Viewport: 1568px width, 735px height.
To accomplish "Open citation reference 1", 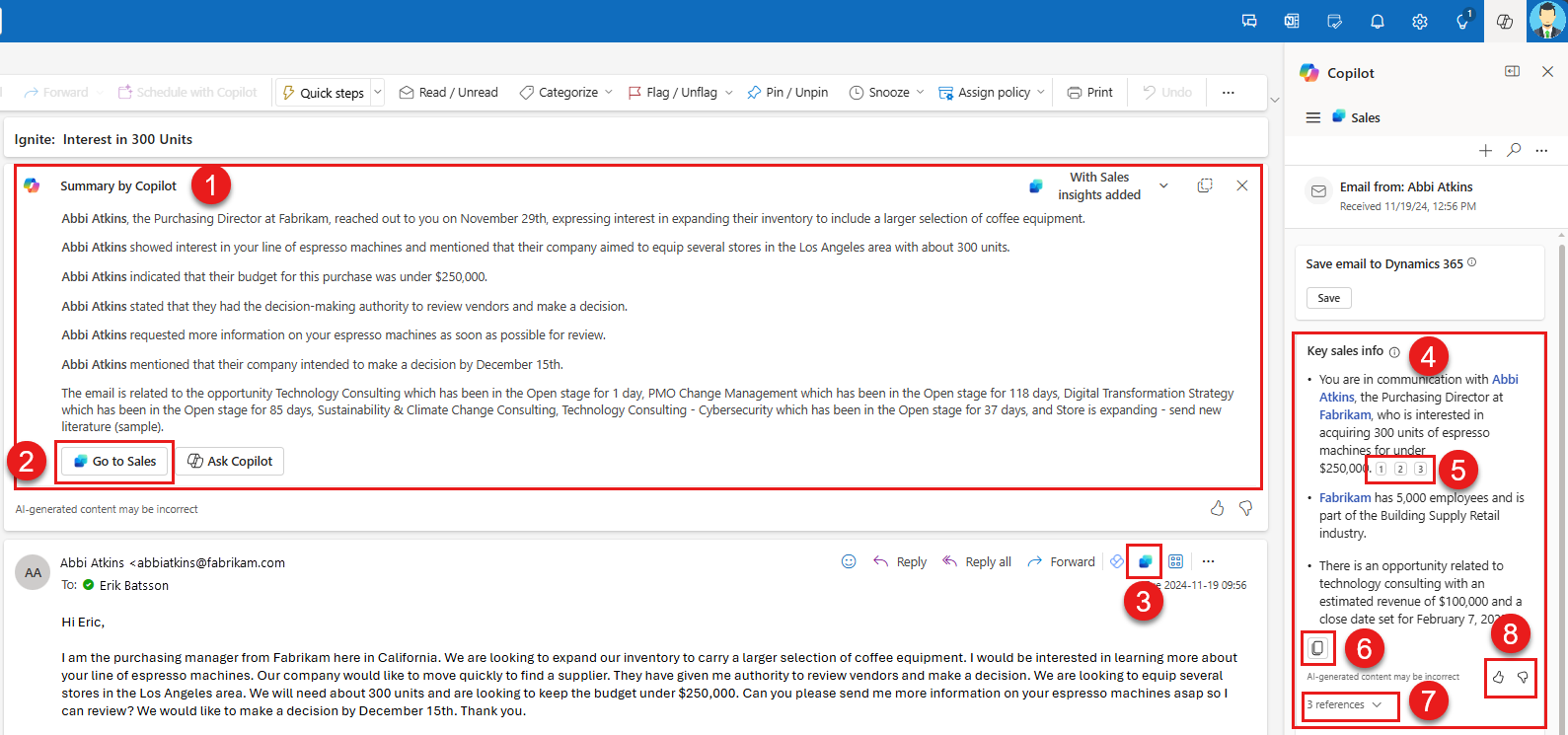I will [1381, 469].
